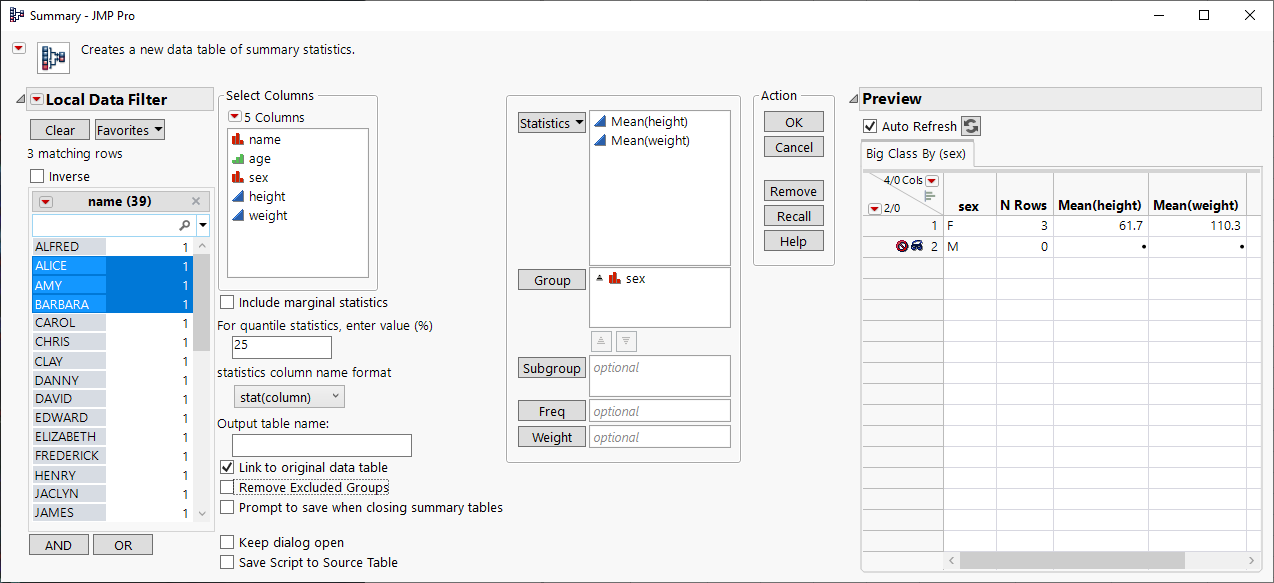Remove the name (39) filter with X

click(196, 201)
